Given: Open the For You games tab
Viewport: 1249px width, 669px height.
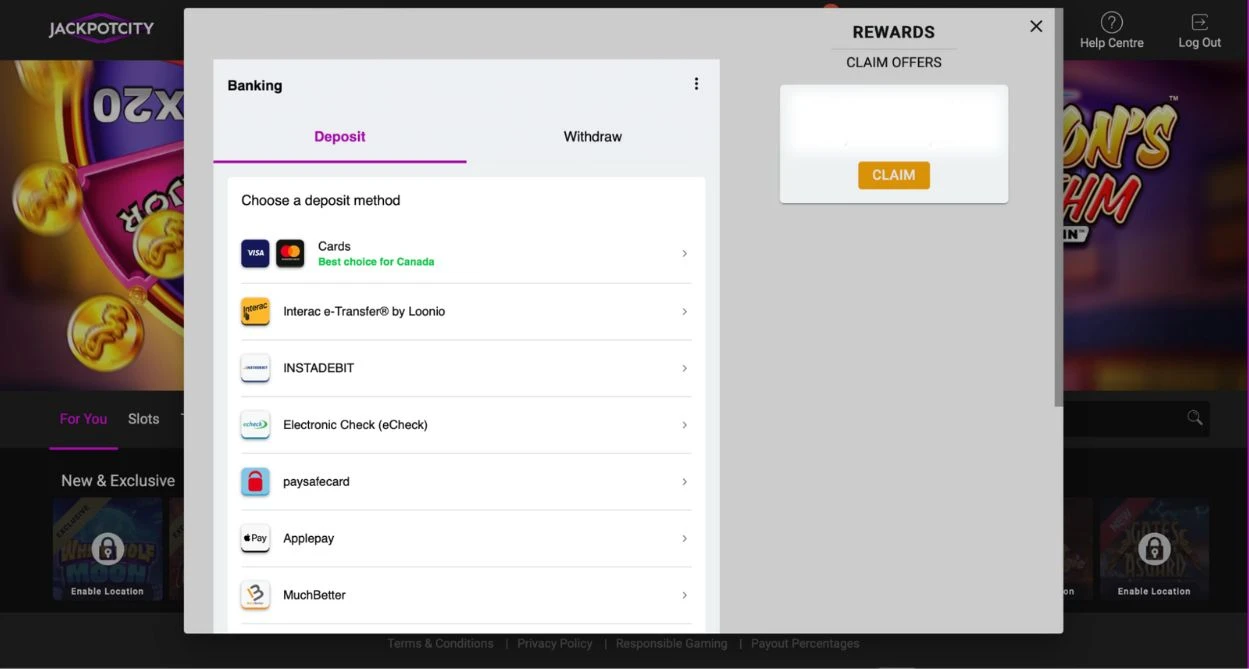Looking at the screenshot, I should point(83,419).
